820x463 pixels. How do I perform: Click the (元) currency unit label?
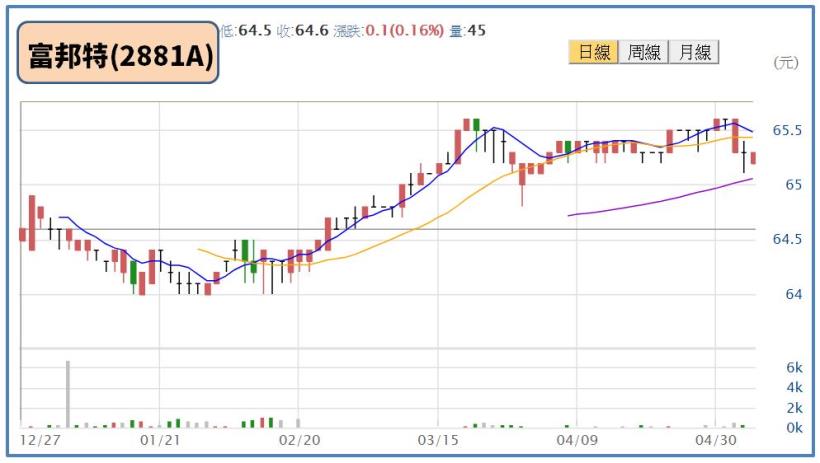[x=786, y=63]
